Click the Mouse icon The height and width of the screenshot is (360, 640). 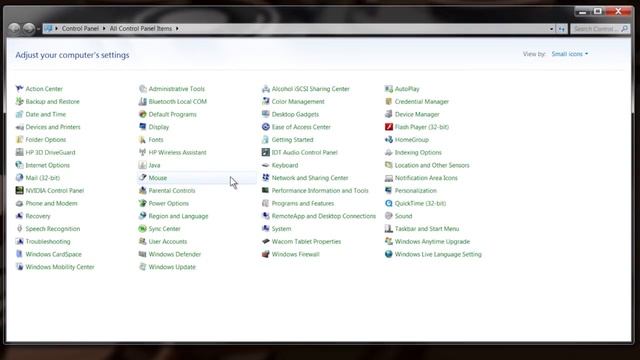point(142,178)
